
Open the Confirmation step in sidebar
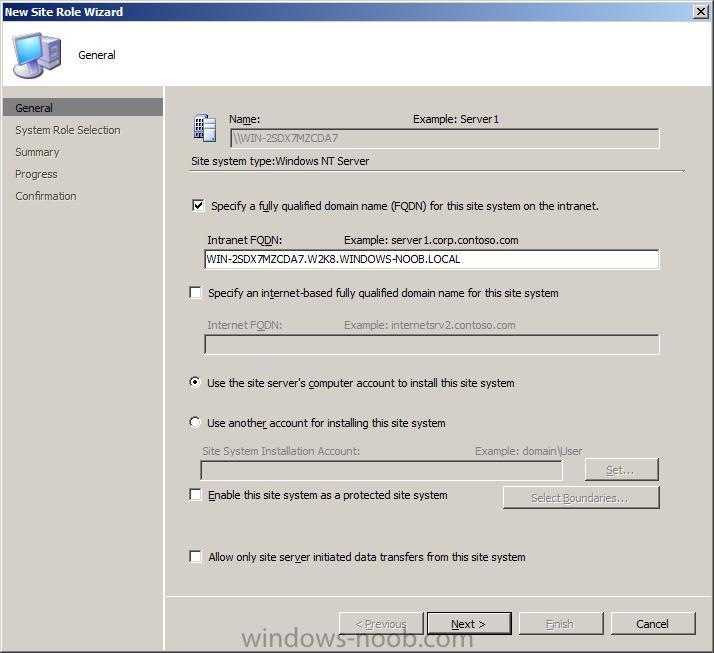point(46,196)
